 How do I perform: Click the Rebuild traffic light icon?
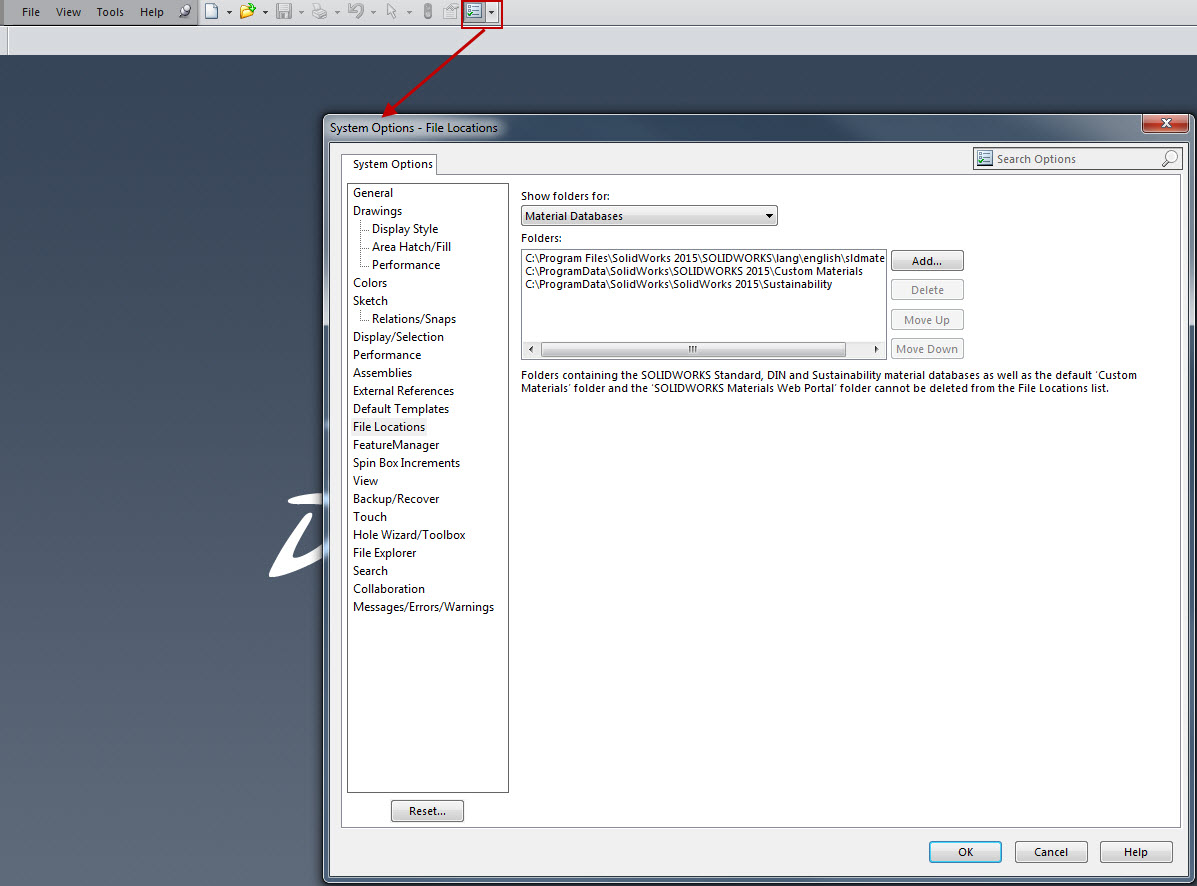(x=428, y=11)
